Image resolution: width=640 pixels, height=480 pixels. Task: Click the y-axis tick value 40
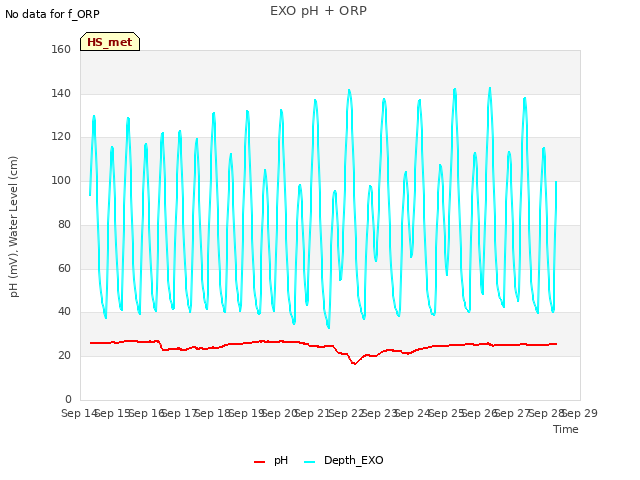[64, 312]
